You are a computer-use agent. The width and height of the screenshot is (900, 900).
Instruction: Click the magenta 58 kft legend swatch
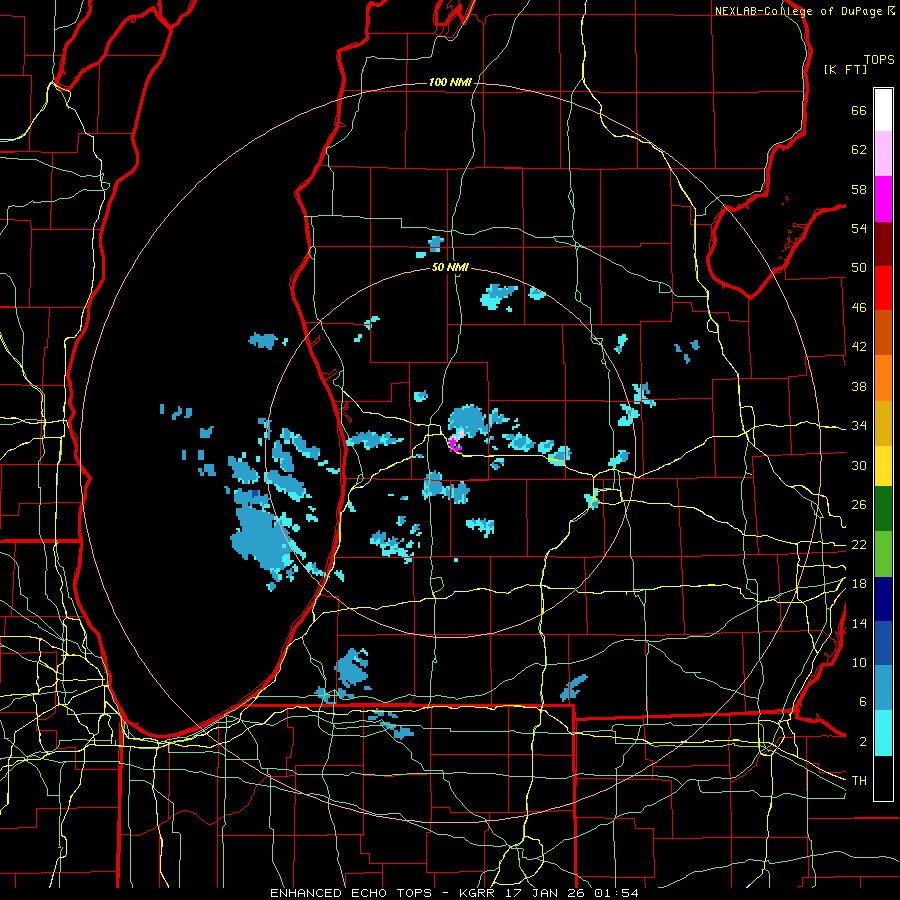click(883, 199)
